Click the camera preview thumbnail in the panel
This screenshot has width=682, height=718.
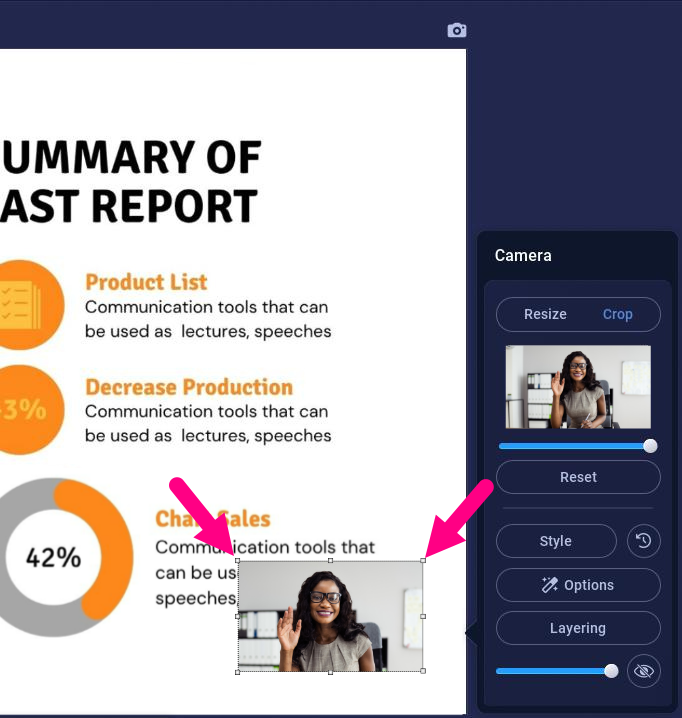click(x=578, y=387)
